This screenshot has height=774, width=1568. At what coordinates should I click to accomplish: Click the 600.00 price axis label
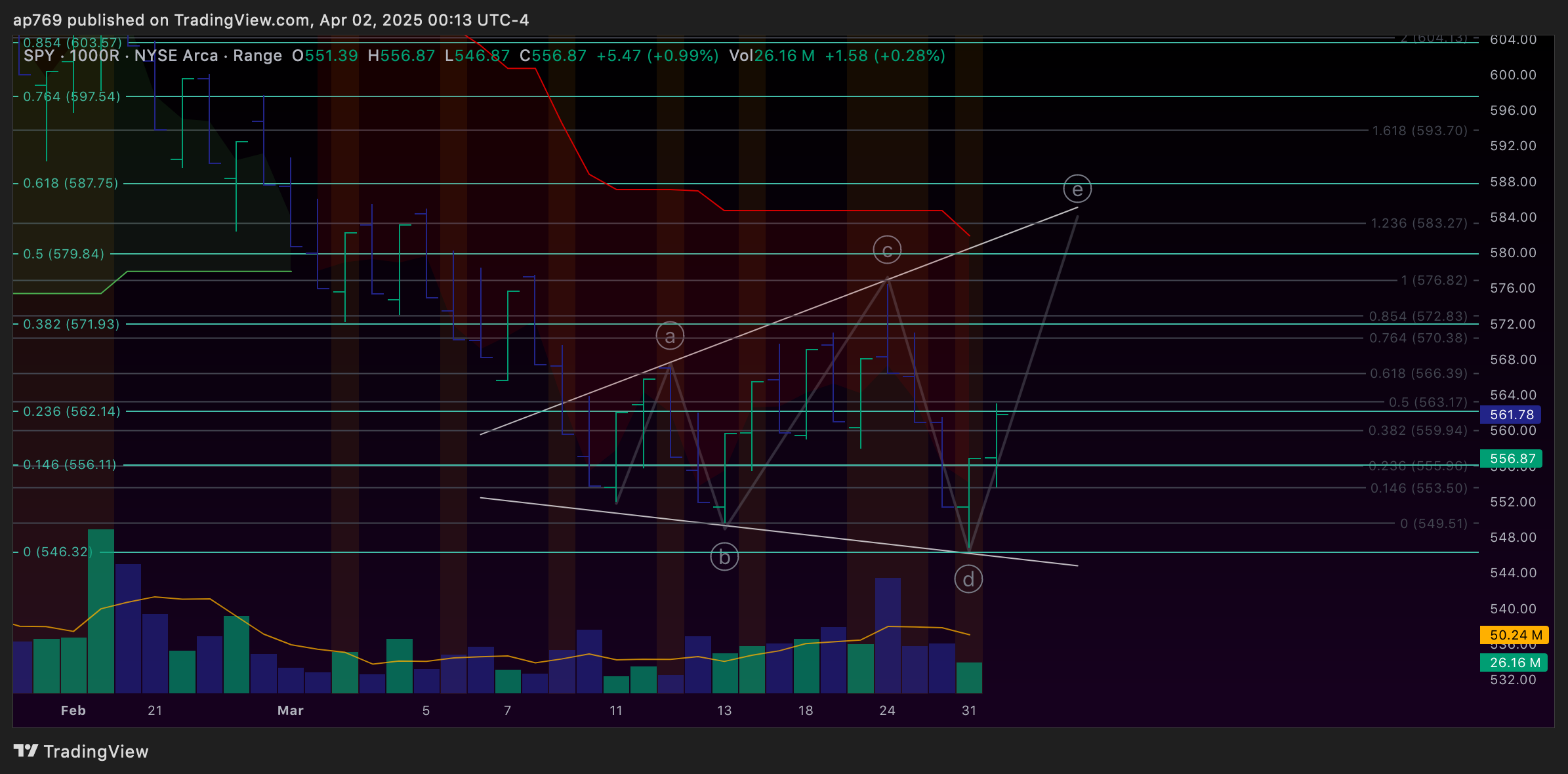1513,75
